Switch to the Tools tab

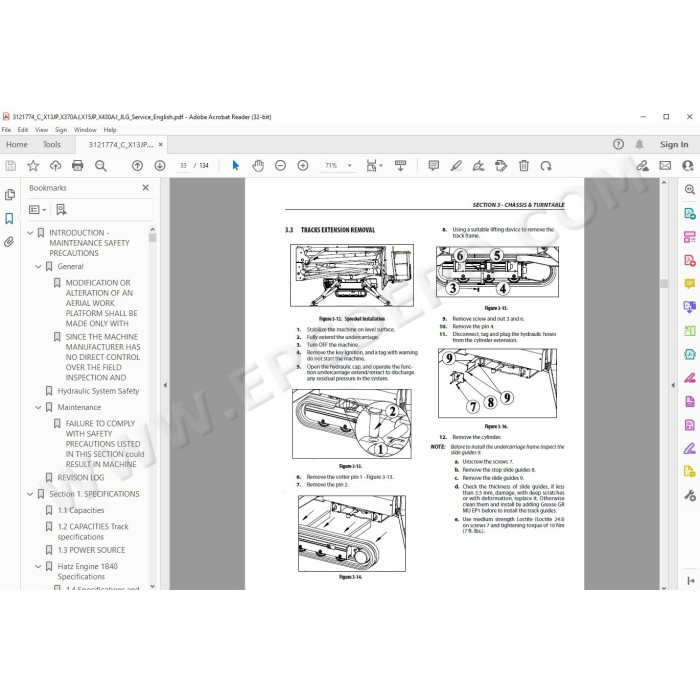point(52,145)
